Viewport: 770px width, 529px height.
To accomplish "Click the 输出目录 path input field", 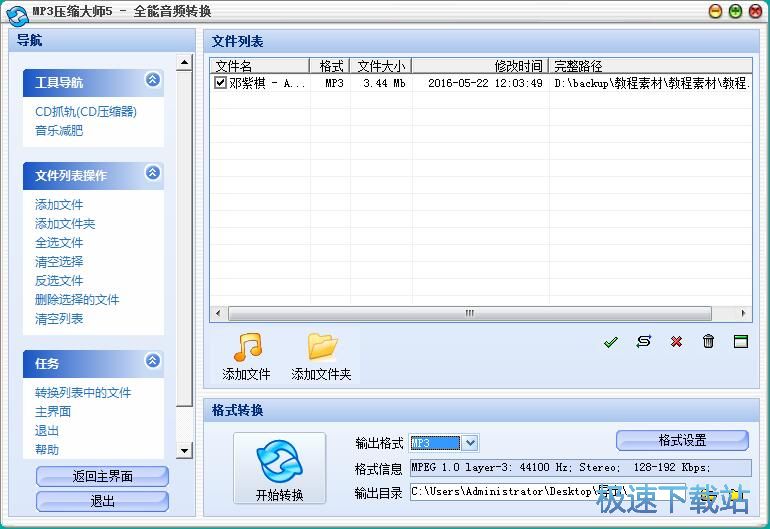I will (x=550, y=492).
